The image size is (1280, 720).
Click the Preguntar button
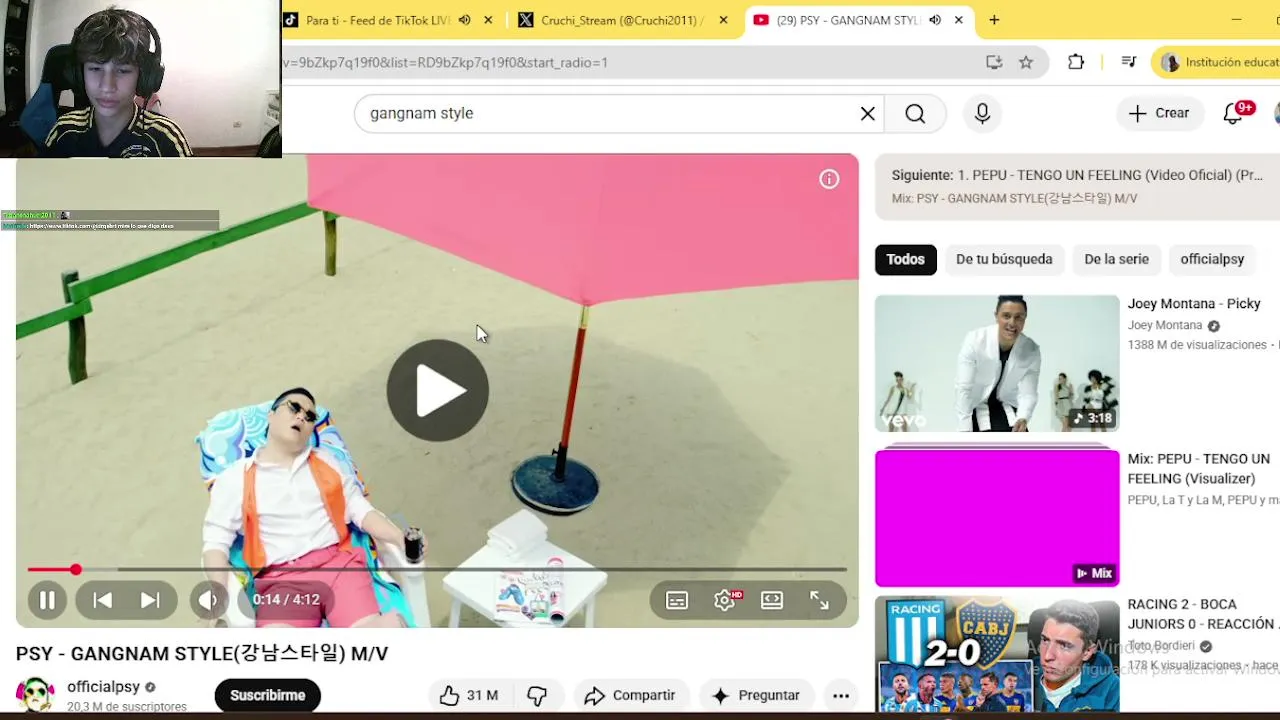[x=755, y=695]
